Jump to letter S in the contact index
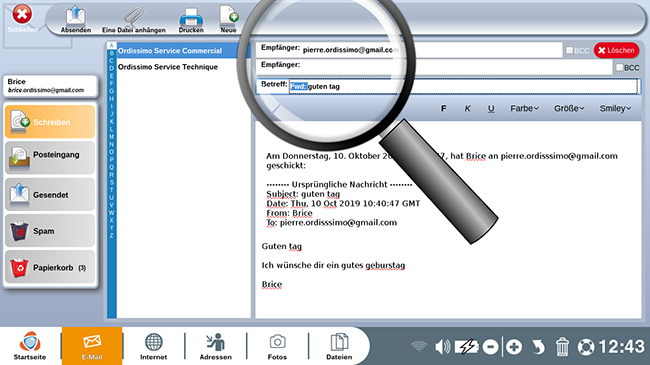 pos(111,182)
